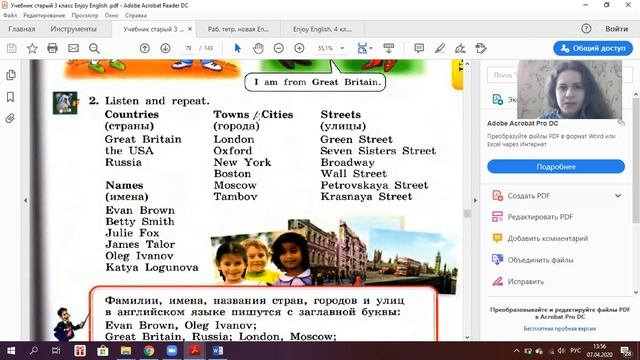Screen dimensions: 640x360
Task: Open the bookmarks panel in the left sidebar
Action: click(11, 97)
